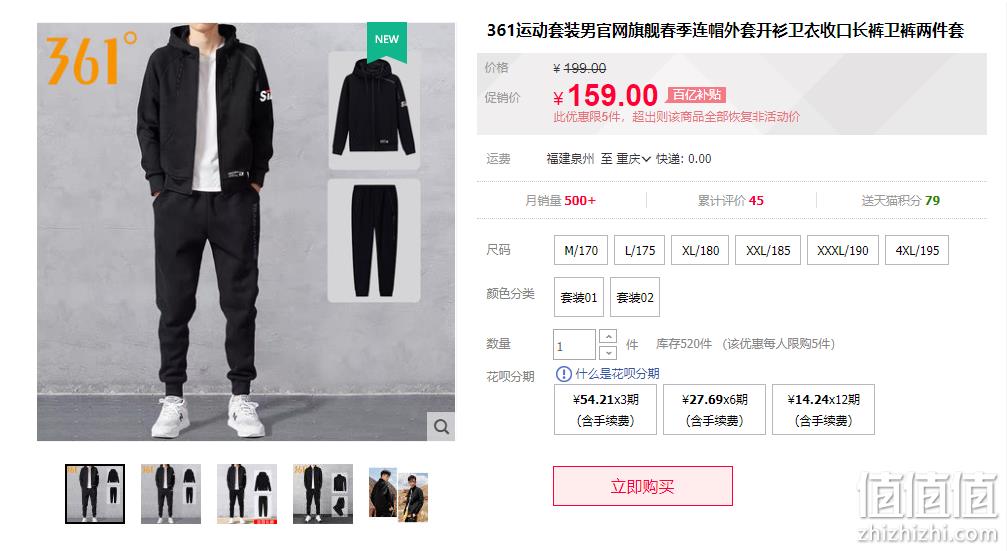This screenshot has width=1007, height=551.
Task: Select color option 套装02
Action: (635, 297)
